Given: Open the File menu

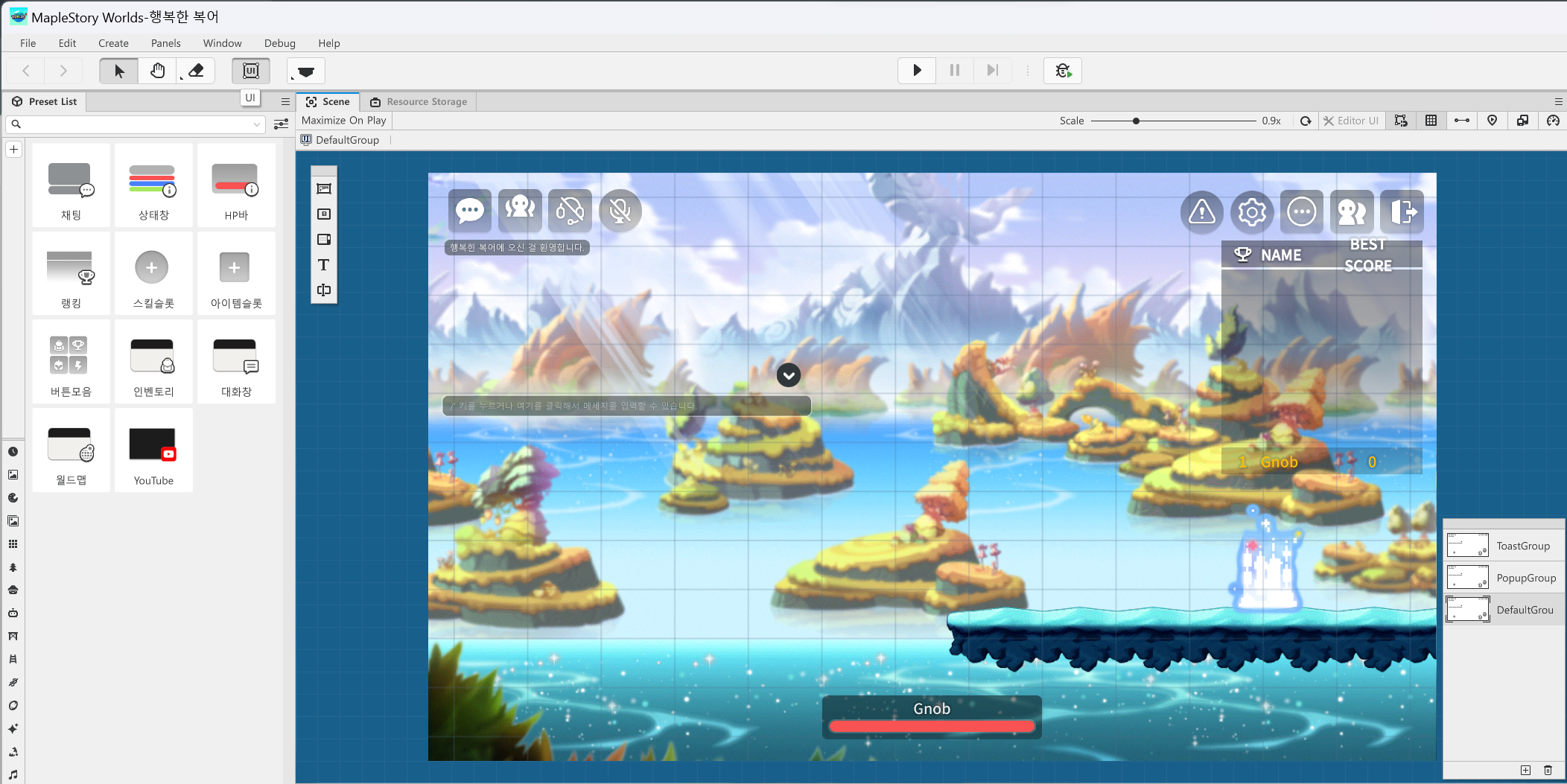Looking at the screenshot, I should tap(28, 43).
